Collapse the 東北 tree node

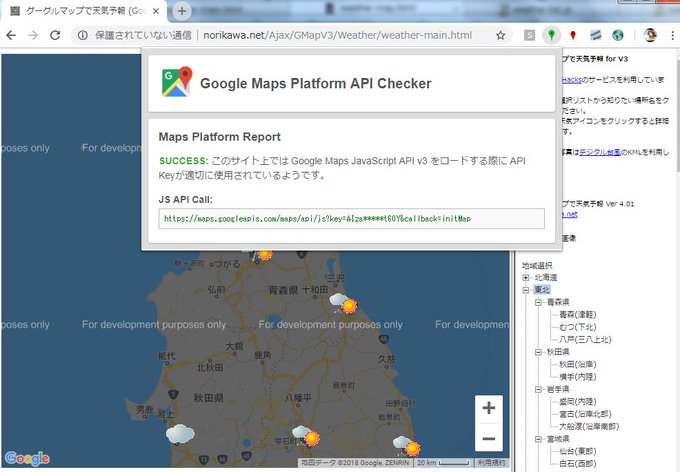coord(526,290)
